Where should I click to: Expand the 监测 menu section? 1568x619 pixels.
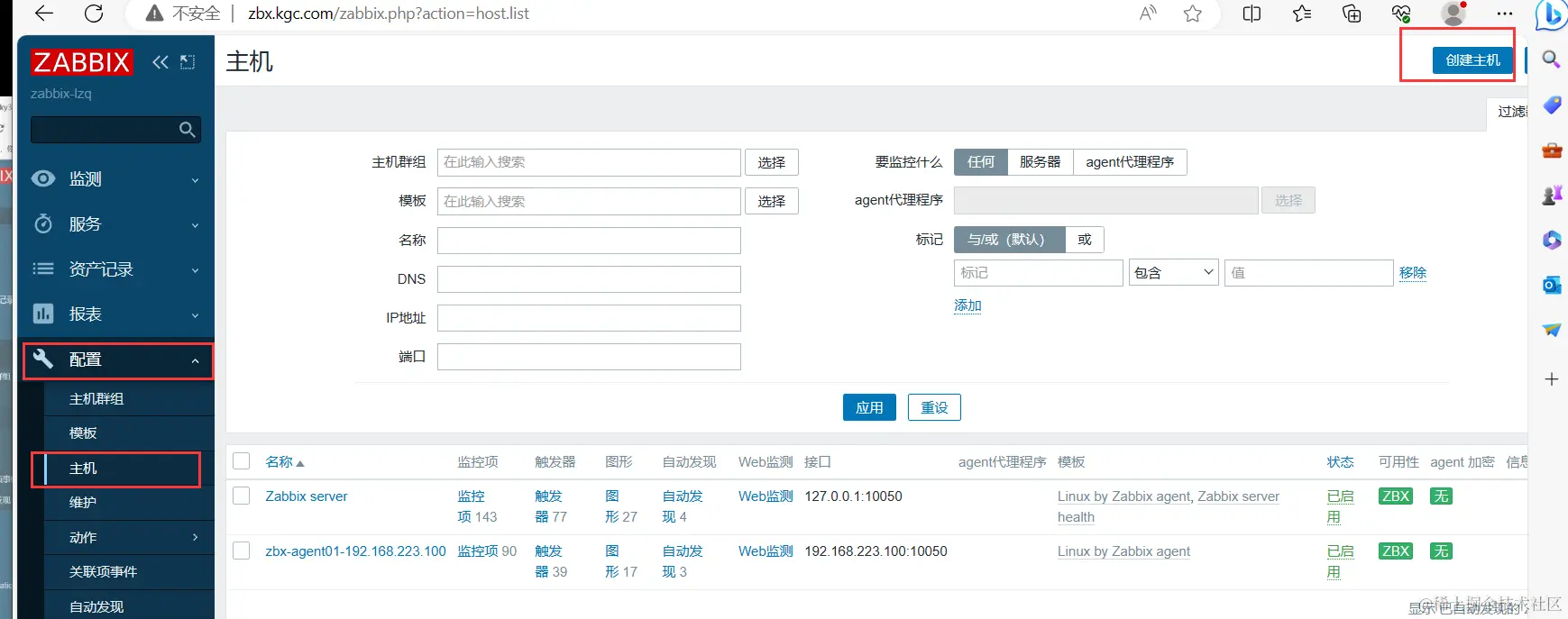tap(116, 179)
